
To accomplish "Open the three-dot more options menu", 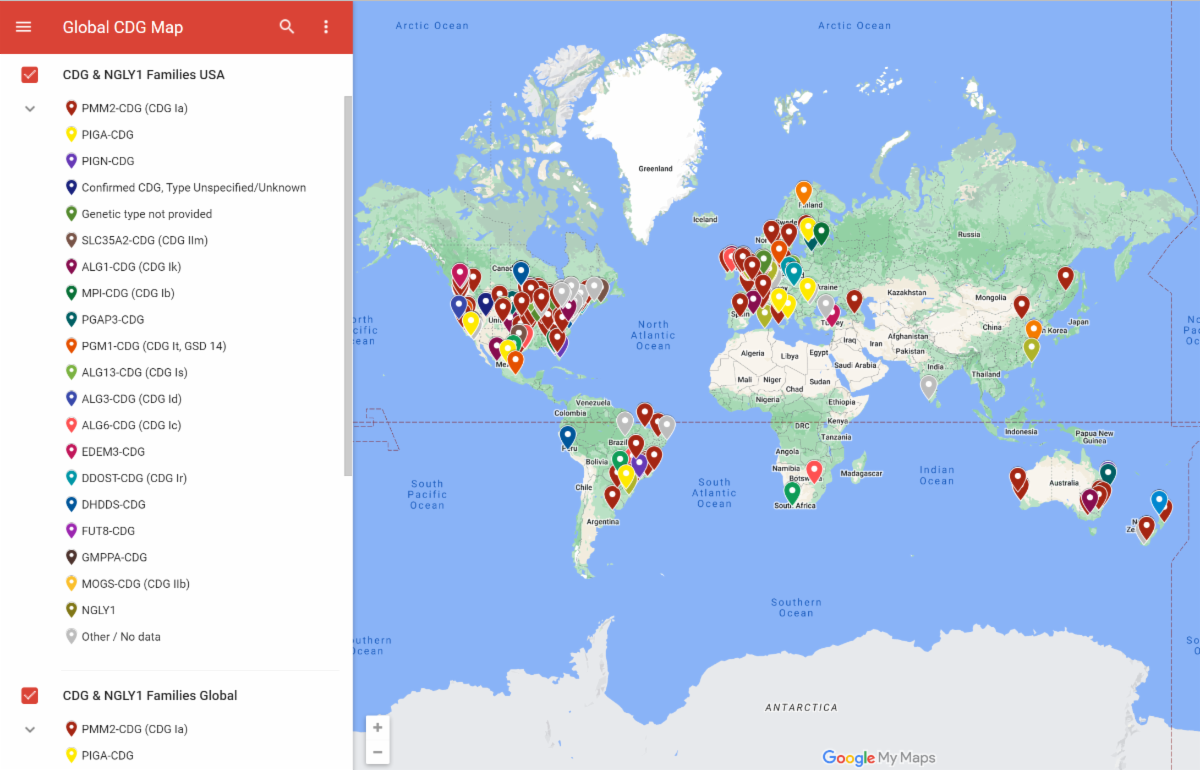I will pos(326,27).
